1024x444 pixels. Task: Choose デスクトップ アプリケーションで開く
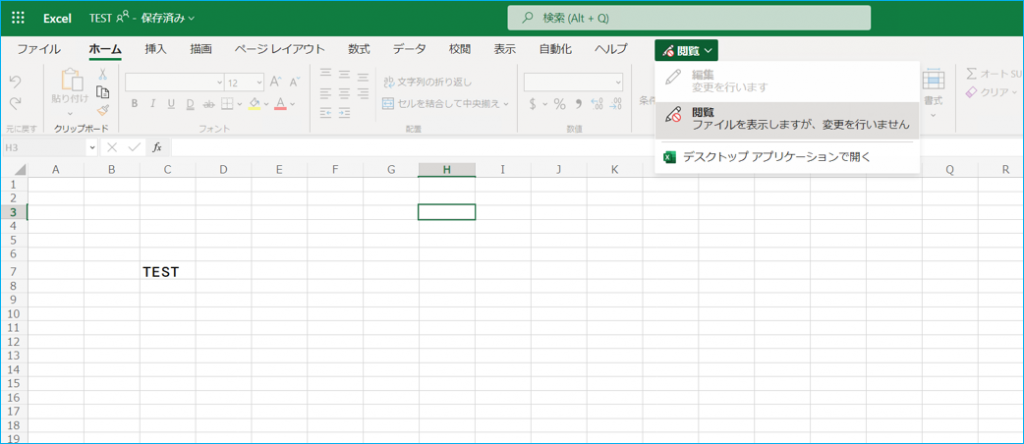coord(776,157)
